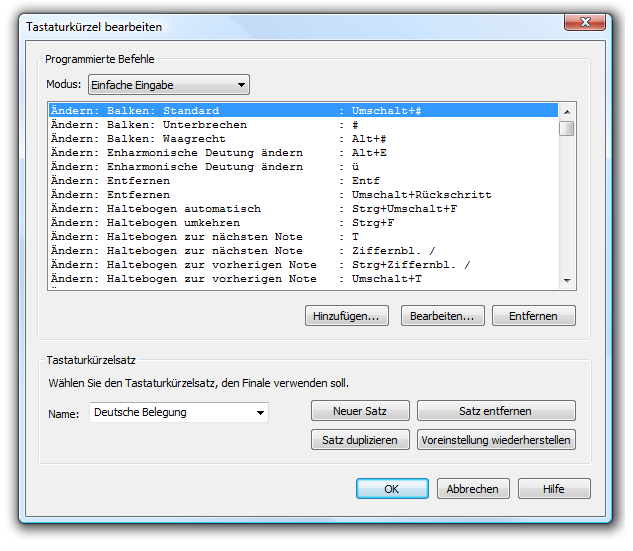Click the Entfernen button below the list

pos(534,316)
